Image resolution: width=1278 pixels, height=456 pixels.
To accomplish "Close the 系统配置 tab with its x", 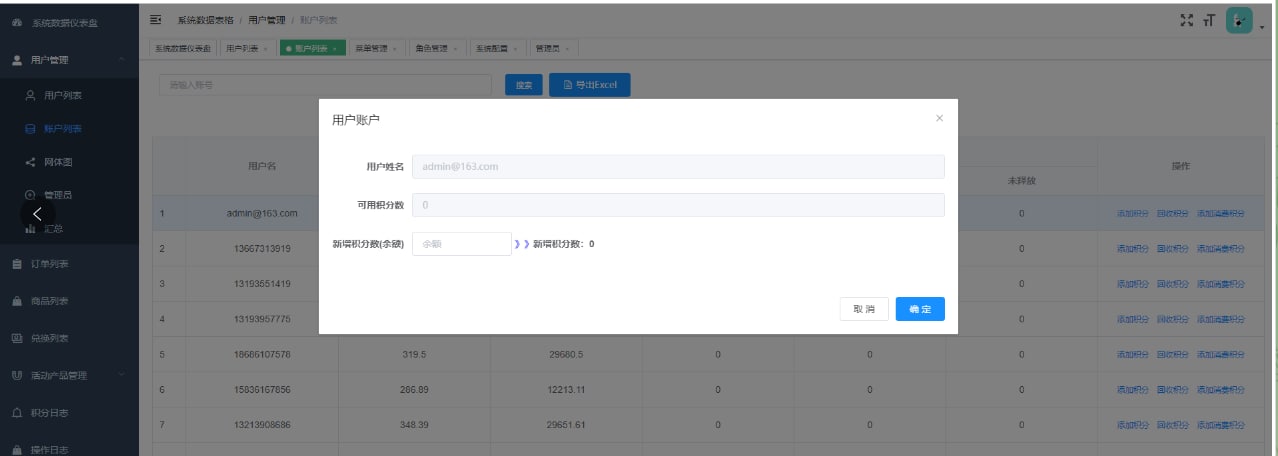I will pos(513,48).
